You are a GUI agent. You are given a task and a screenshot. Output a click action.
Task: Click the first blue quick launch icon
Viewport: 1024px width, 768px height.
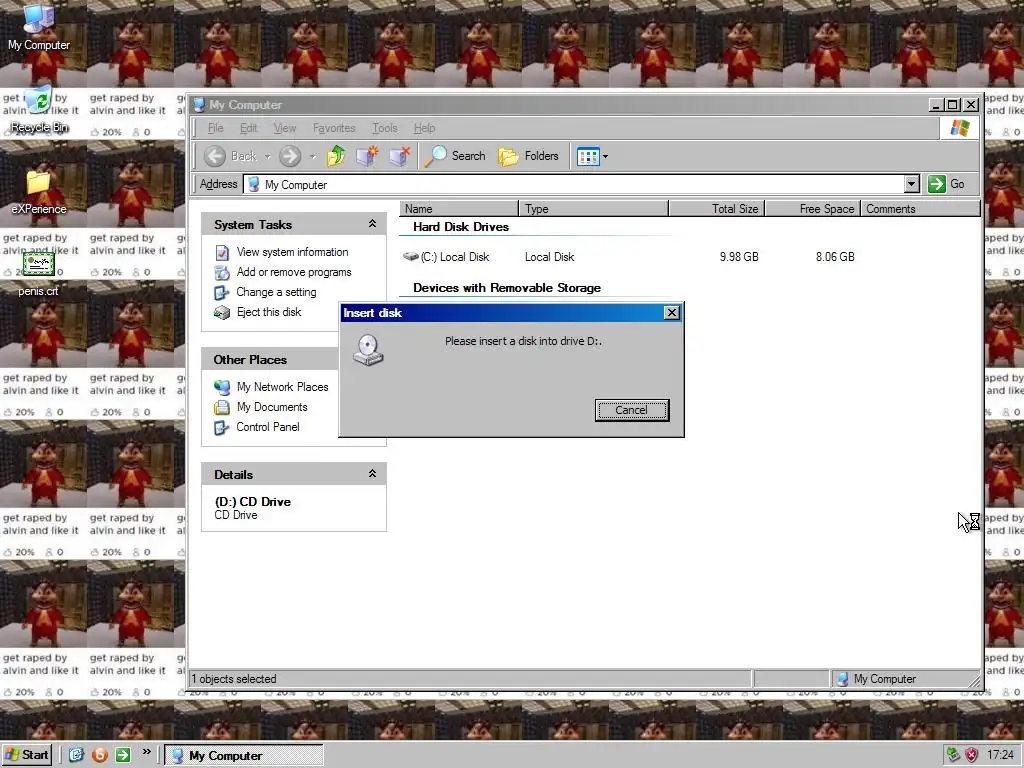76,755
